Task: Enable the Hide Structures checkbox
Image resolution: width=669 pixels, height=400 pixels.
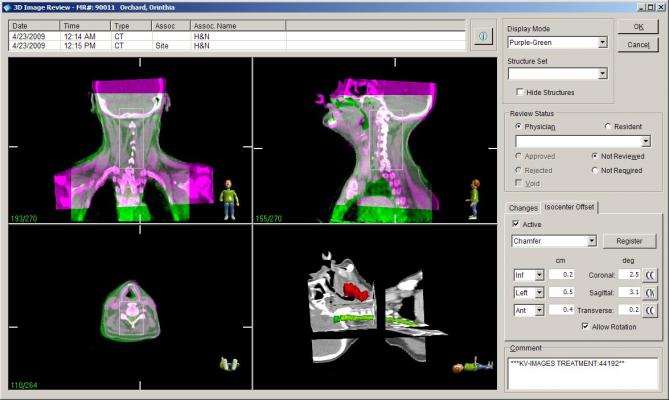Action: pyautogui.click(x=521, y=92)
